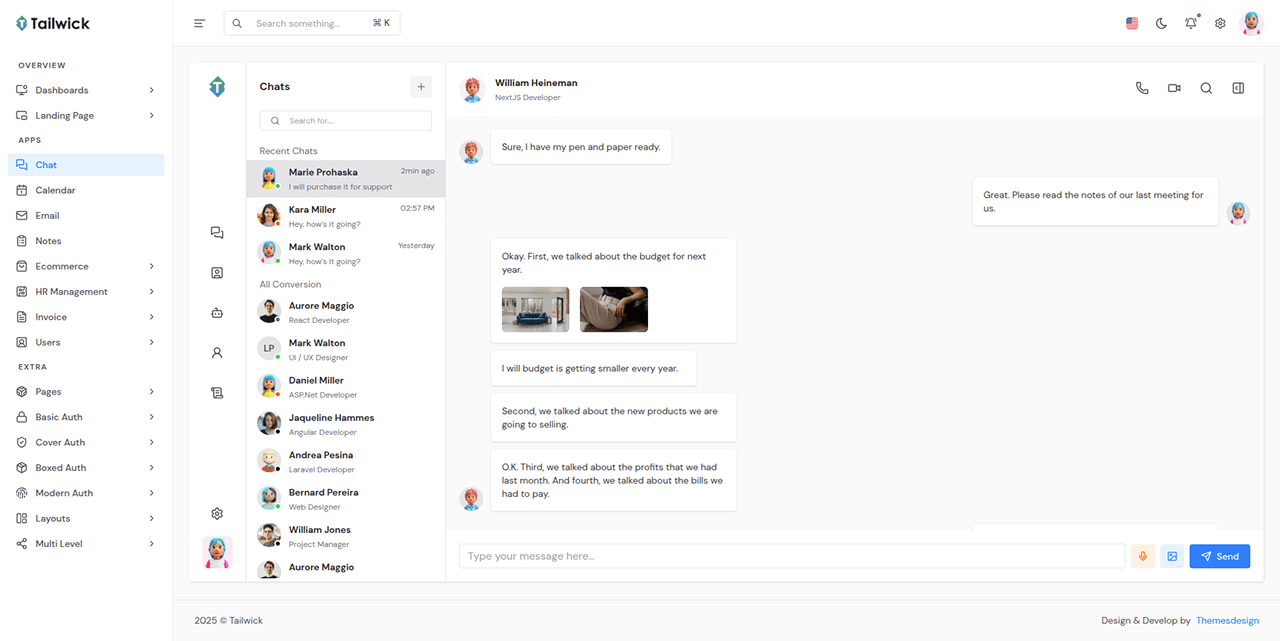
Task: Toggle the sidebar with hamburger menu button
Action: (200, 23)
